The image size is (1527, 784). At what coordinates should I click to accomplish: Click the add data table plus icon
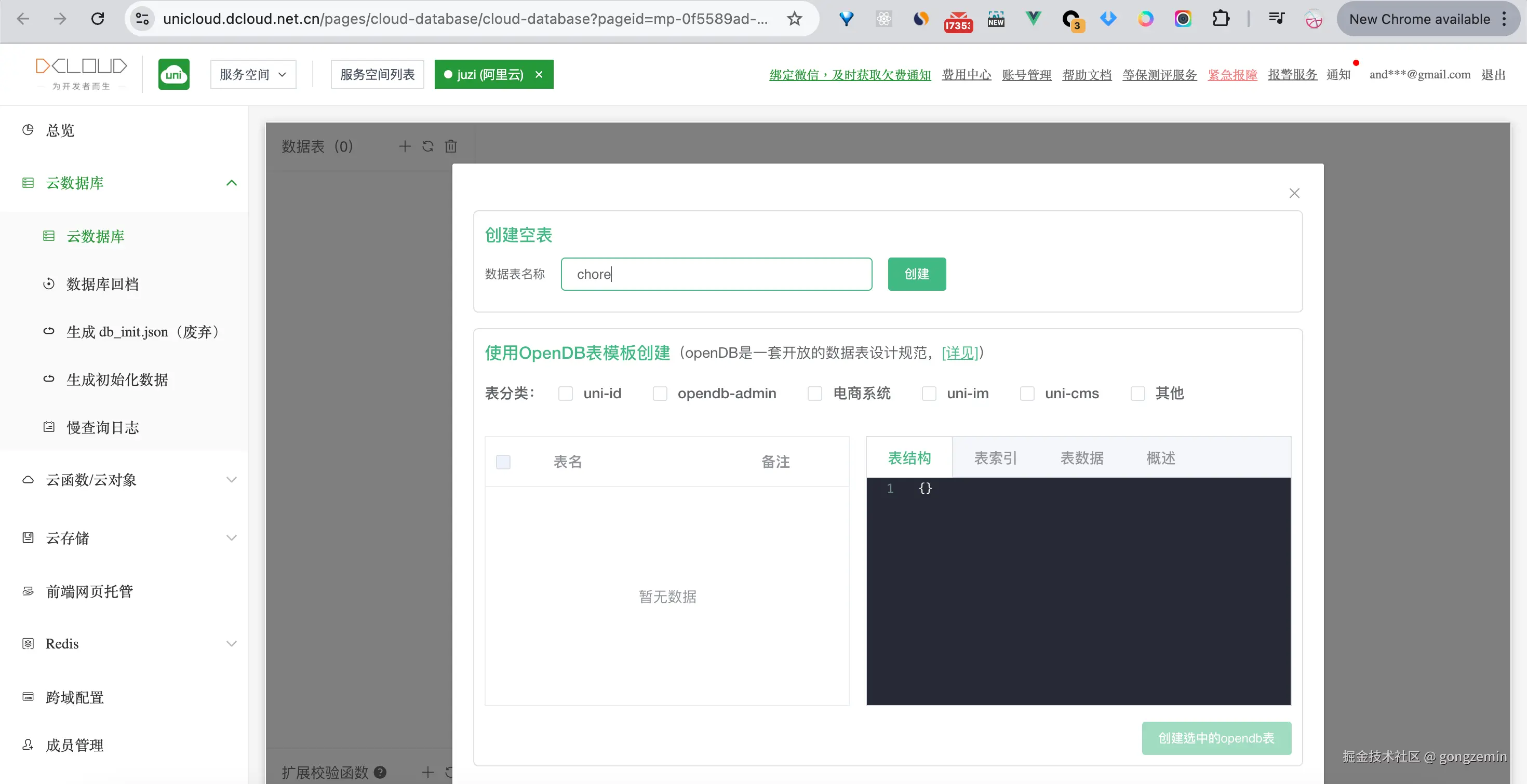coord(404,146)
